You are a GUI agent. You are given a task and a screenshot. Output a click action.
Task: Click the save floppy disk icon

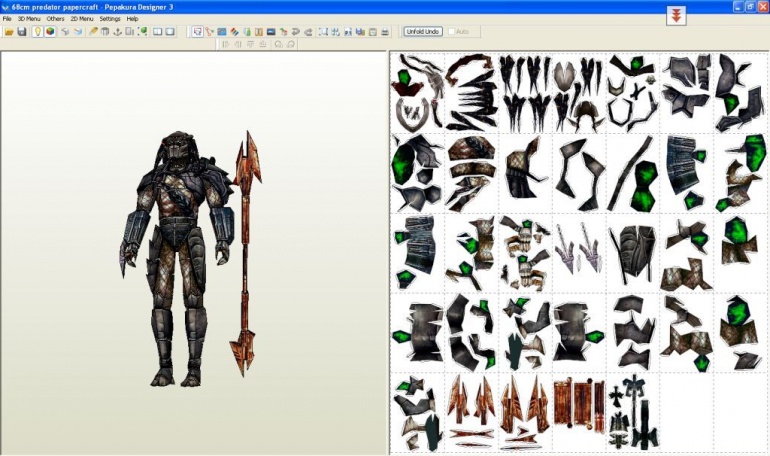(22, 32)
